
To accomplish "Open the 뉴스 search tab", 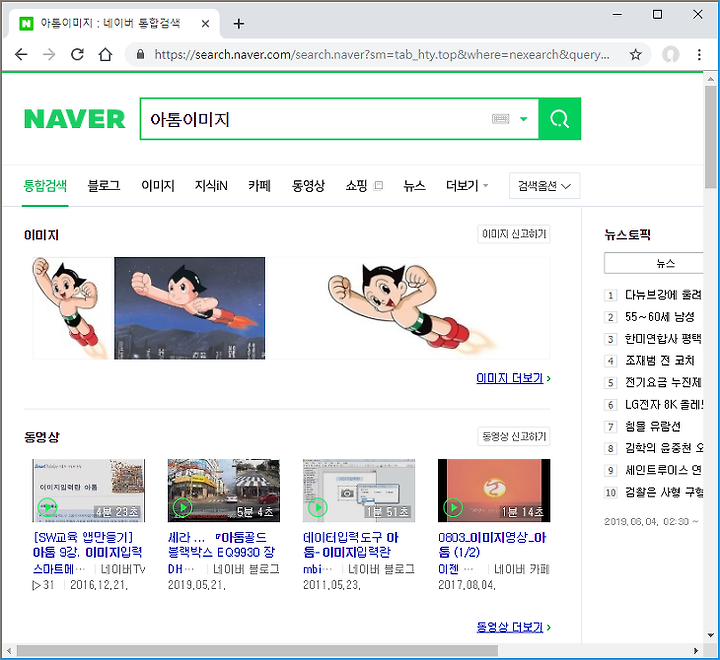I will tap(414, 186).
